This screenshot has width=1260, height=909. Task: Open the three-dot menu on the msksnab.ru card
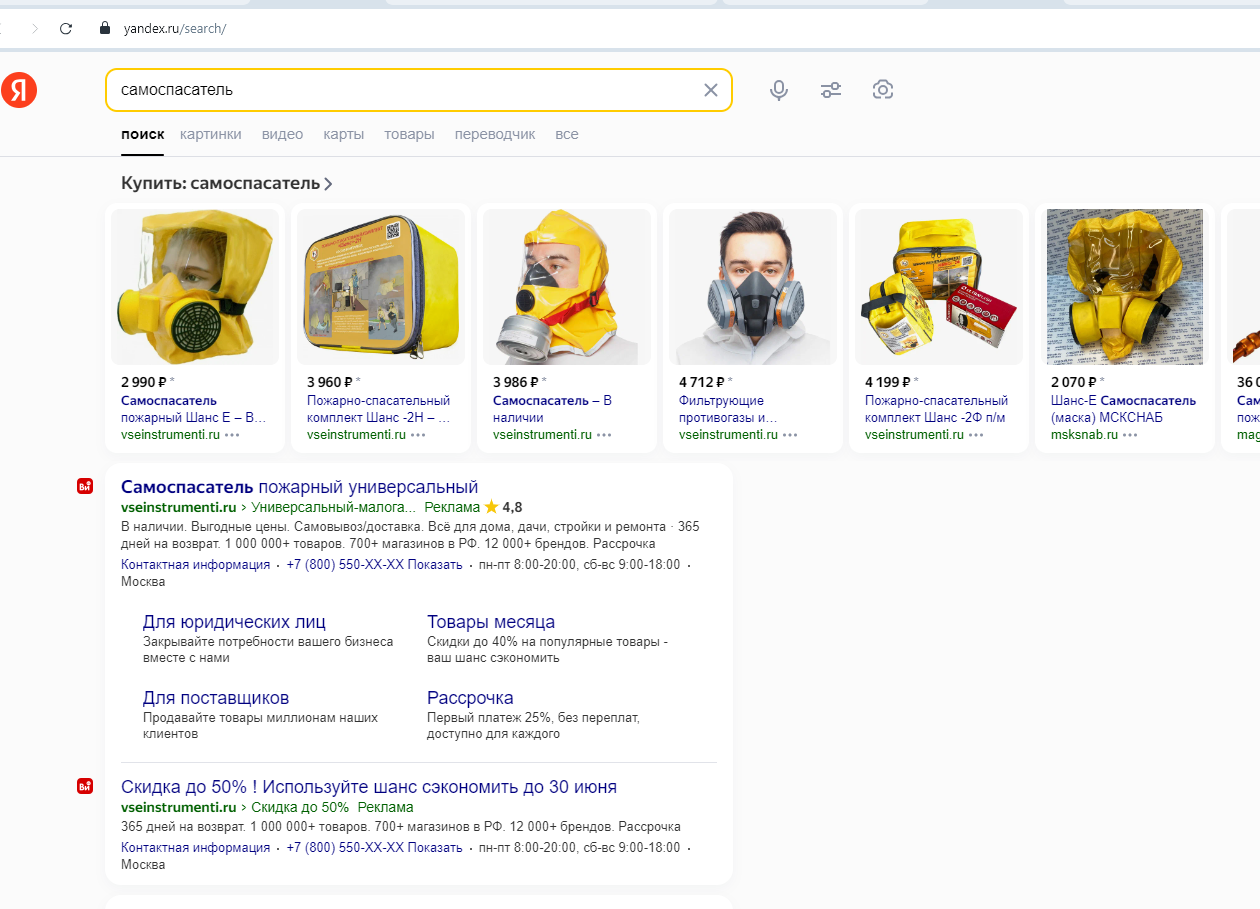tap(1130, 435)
